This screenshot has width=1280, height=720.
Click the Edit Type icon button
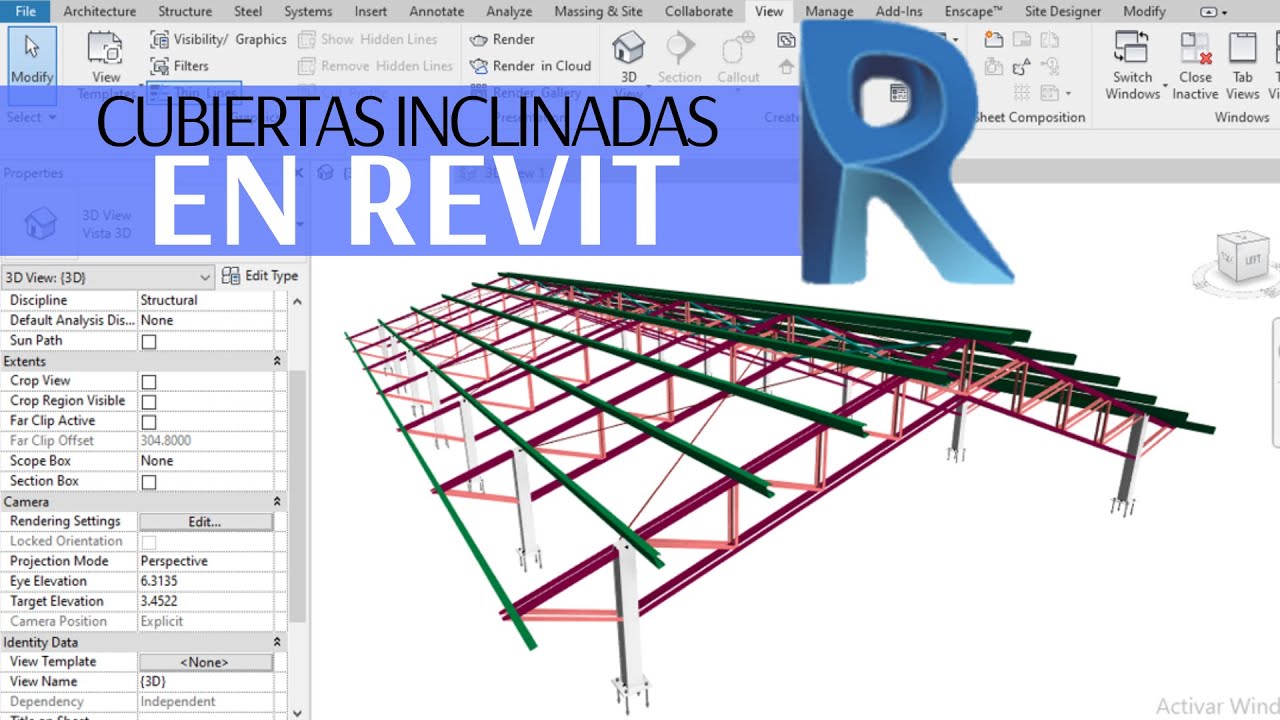pos(260,276)
